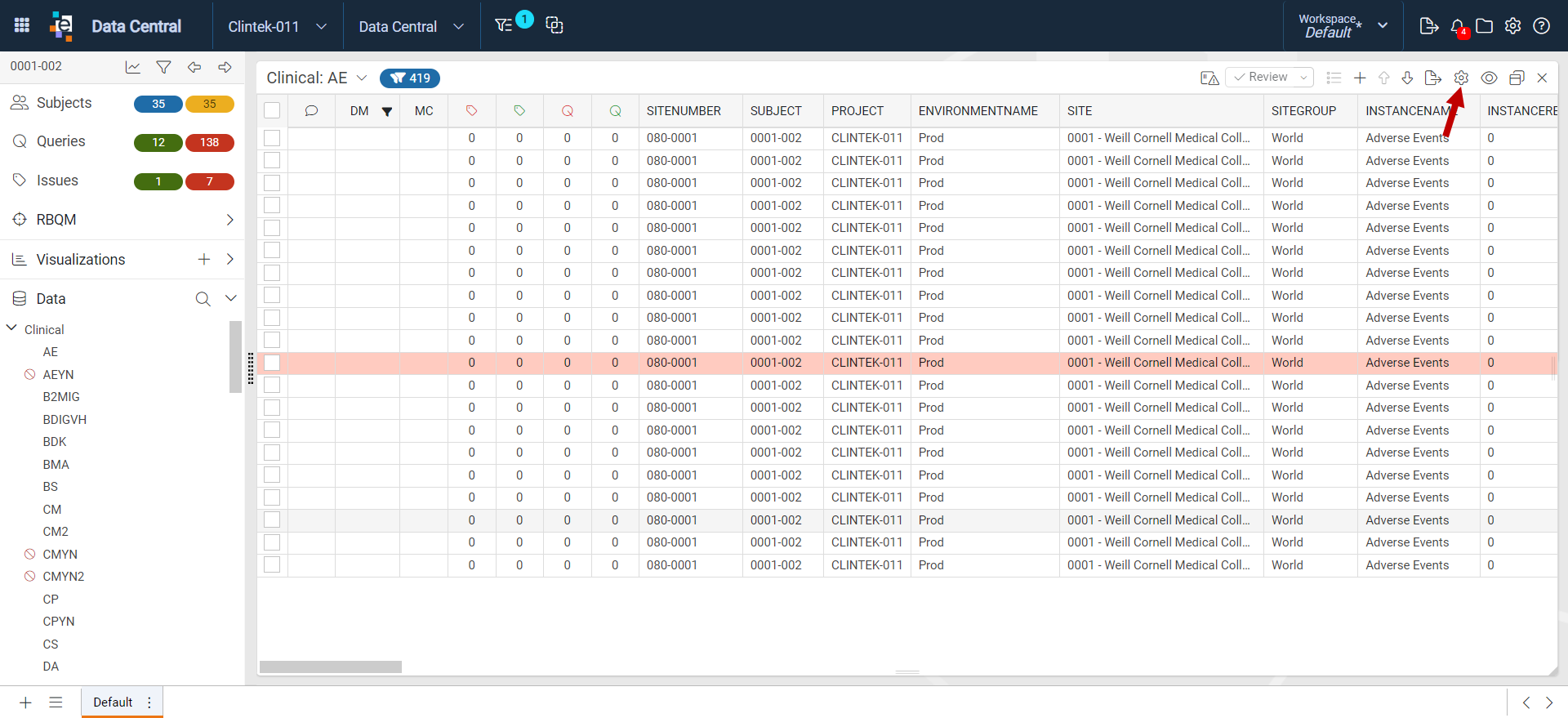
Task: Open the Clintek-011 study dropdown
Action: pos(278,26)
